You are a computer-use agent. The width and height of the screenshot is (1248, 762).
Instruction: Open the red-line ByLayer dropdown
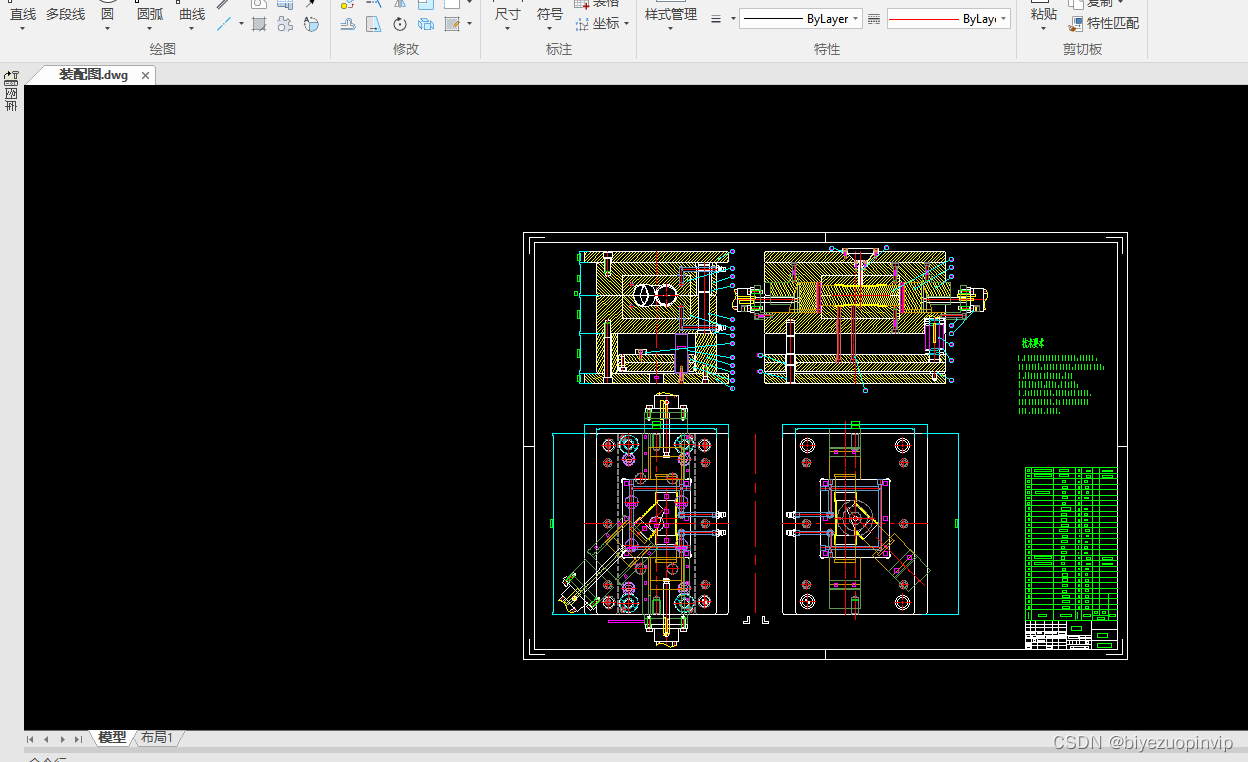click(948, 19)
